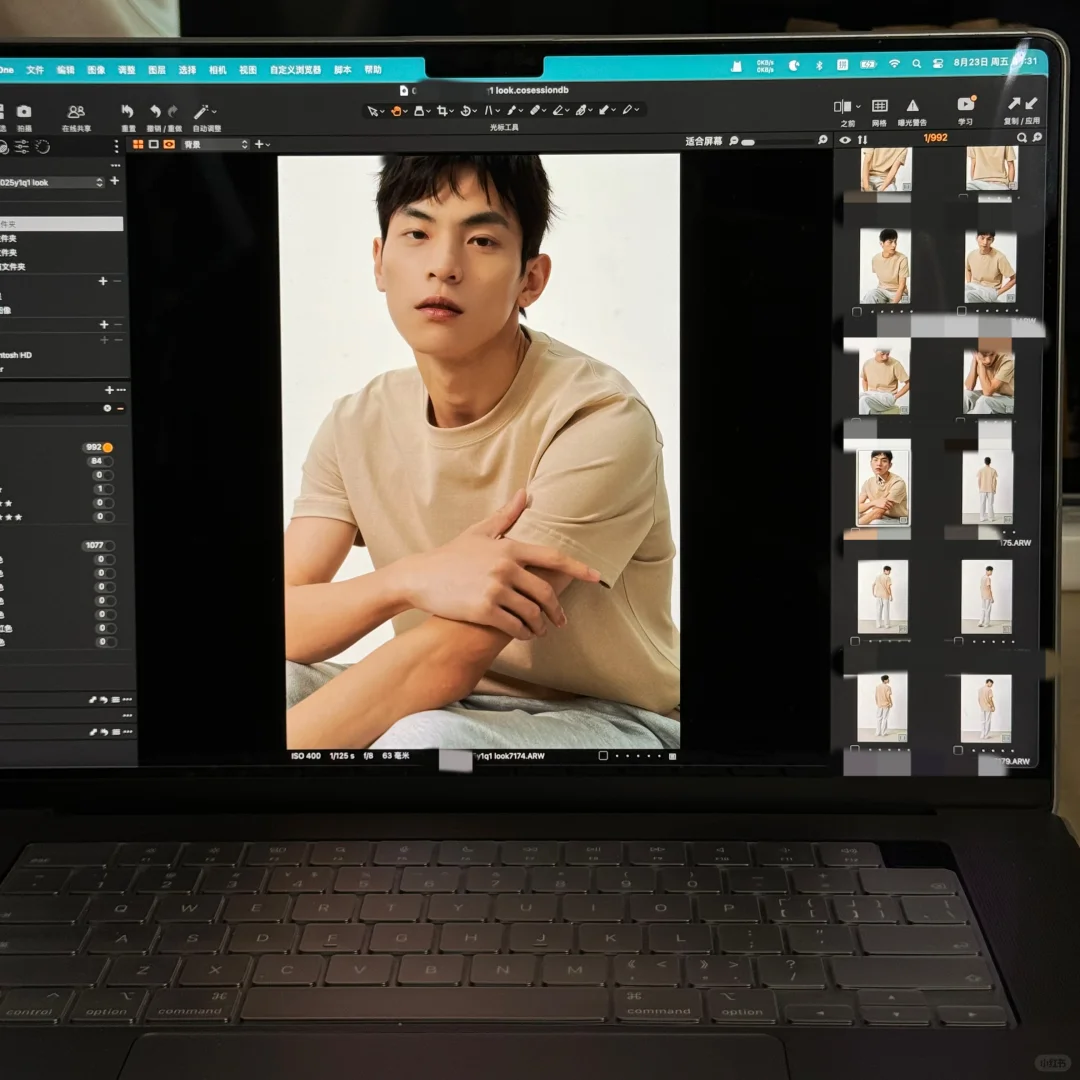Select the annotation pencil tool
The width and height of the screenshot is (1080, 1080).
pyautogui.click(x=627, y=110)
